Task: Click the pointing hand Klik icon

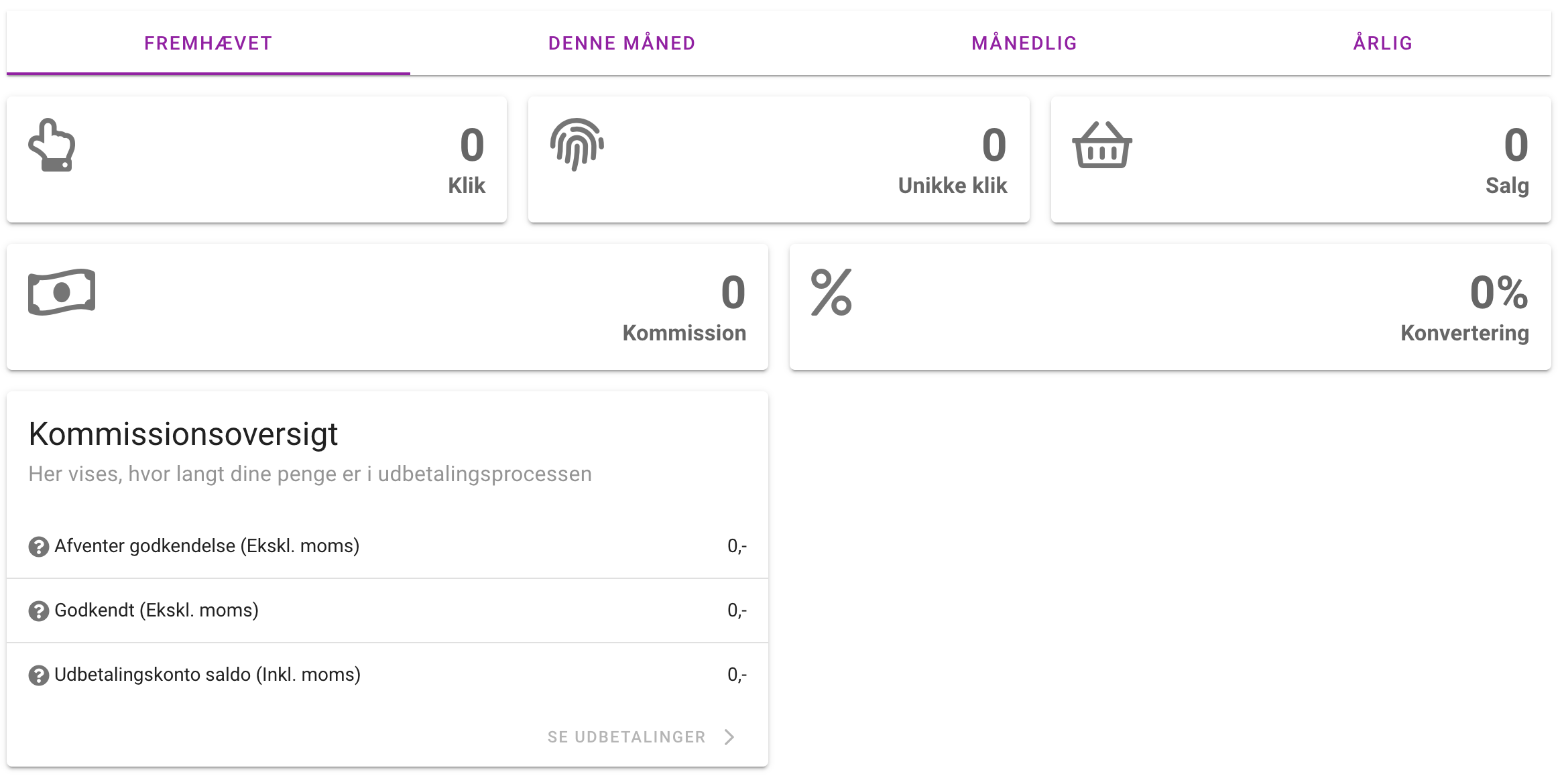Action: [x=52, y=145]
